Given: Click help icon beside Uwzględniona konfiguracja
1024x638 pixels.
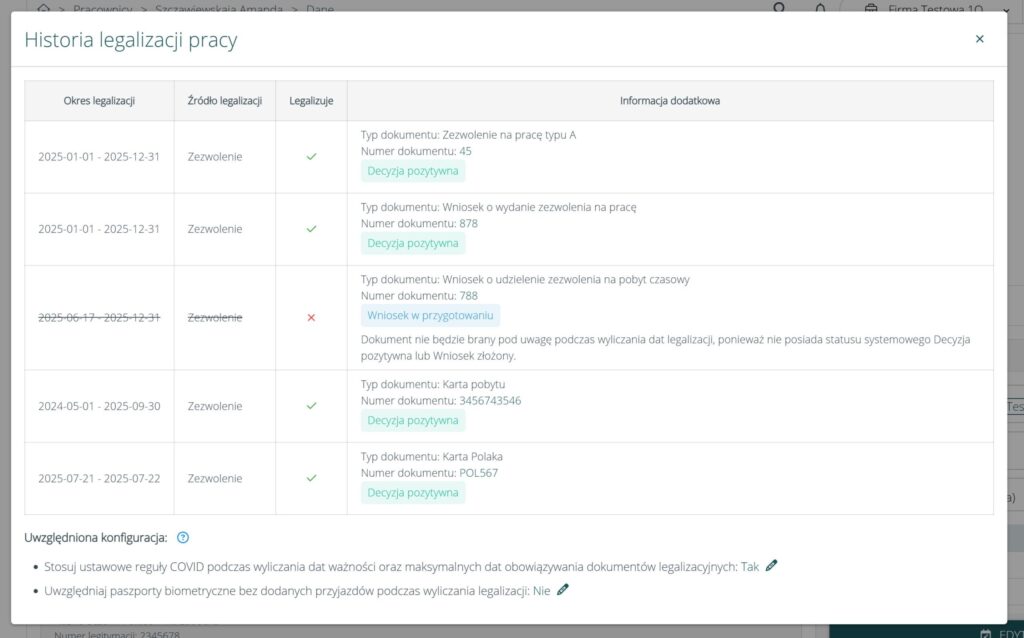Looking at the screenshot, I should tap(183, 538).
